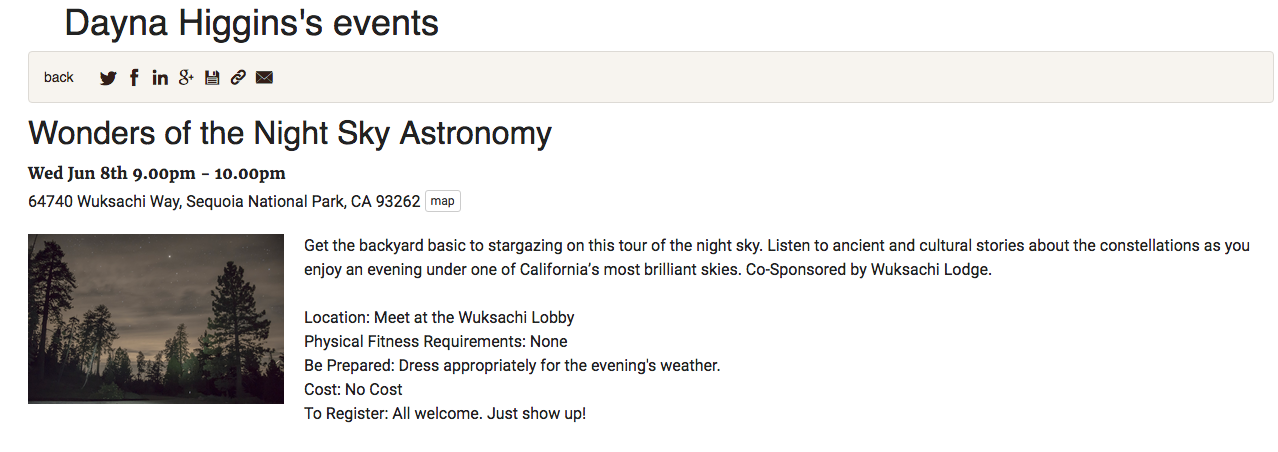Click the back link in toolbar
1278x452 pixels.
click(59, 77)
